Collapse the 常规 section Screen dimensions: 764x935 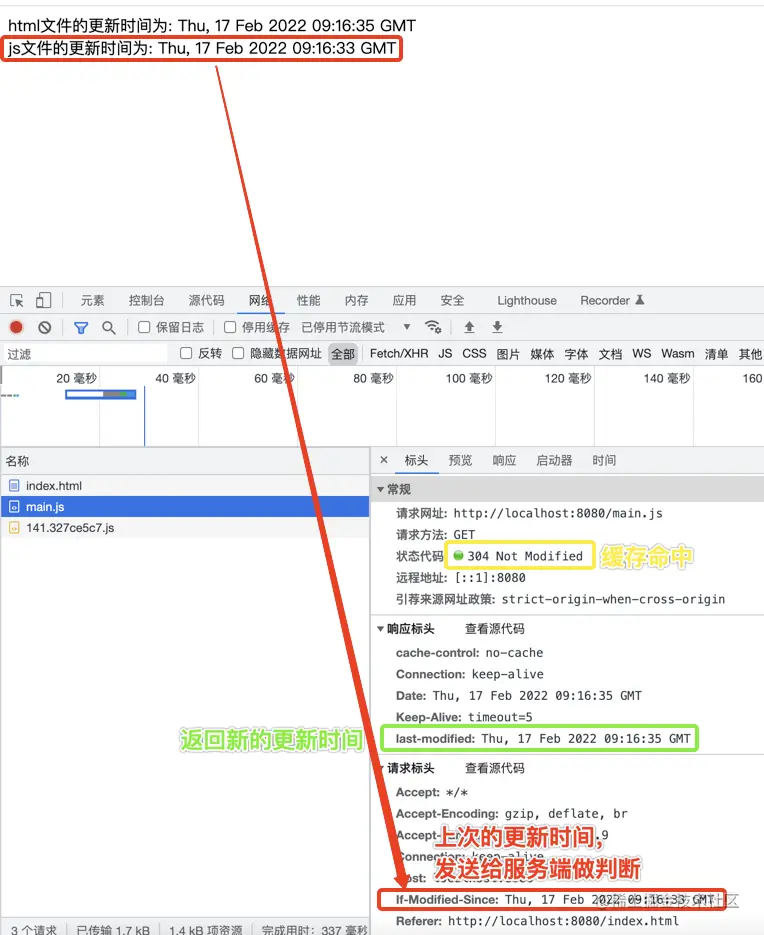pos(381,489)
